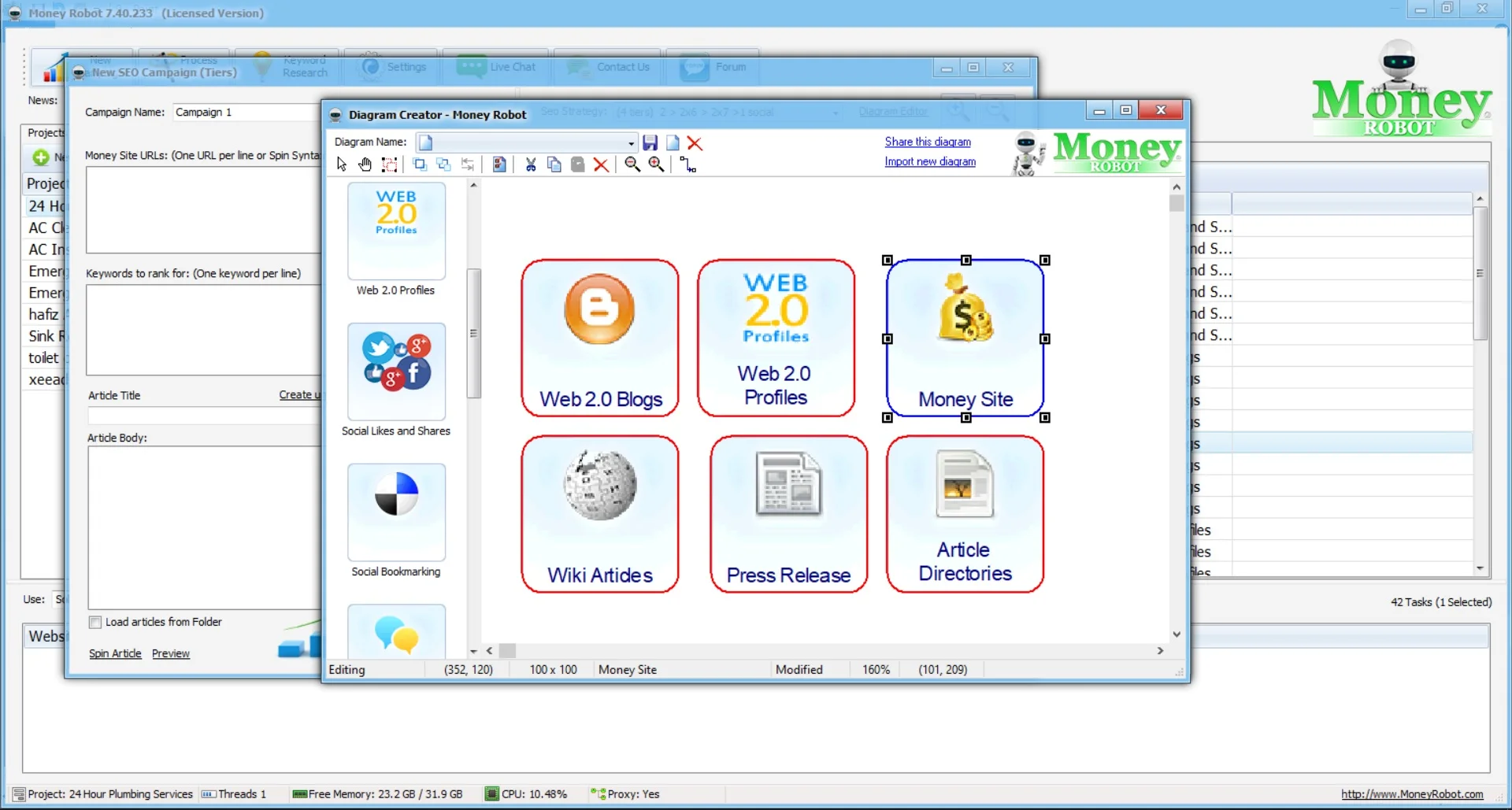Open the MoneyRobot.com website link

point(1412,794)
